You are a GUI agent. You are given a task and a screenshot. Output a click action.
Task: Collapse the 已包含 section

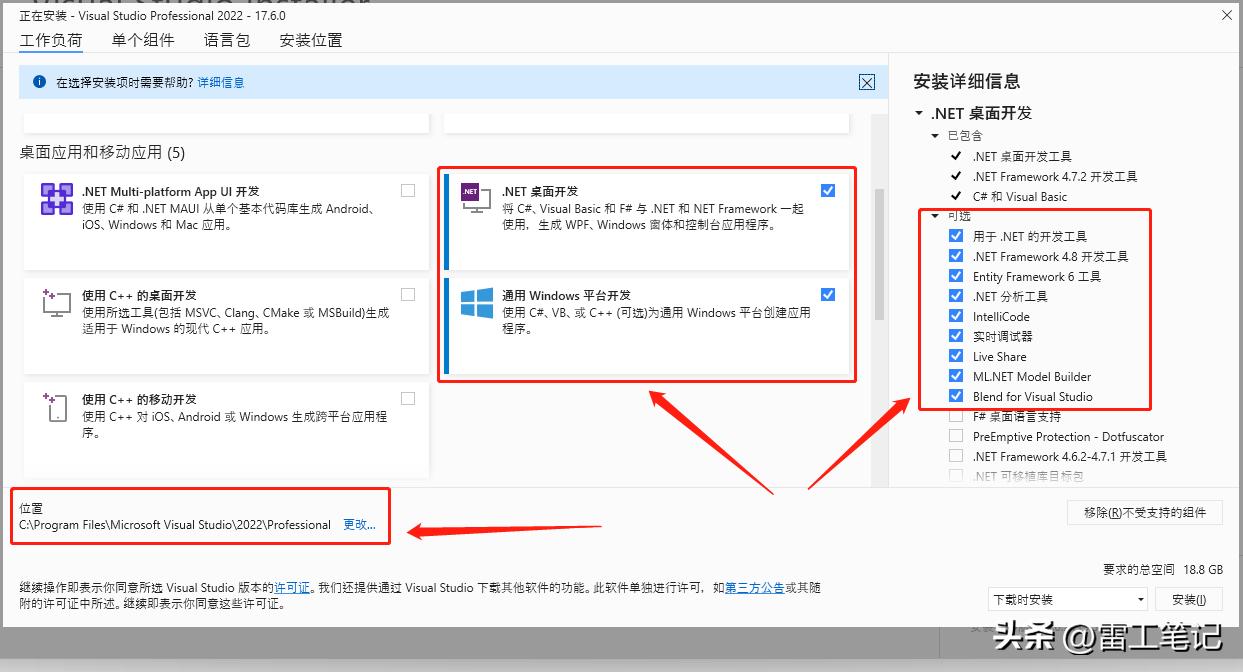coord(934,135)
